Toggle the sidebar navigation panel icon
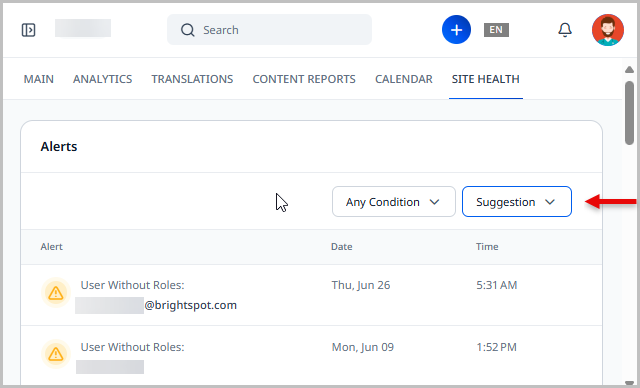 29,30
